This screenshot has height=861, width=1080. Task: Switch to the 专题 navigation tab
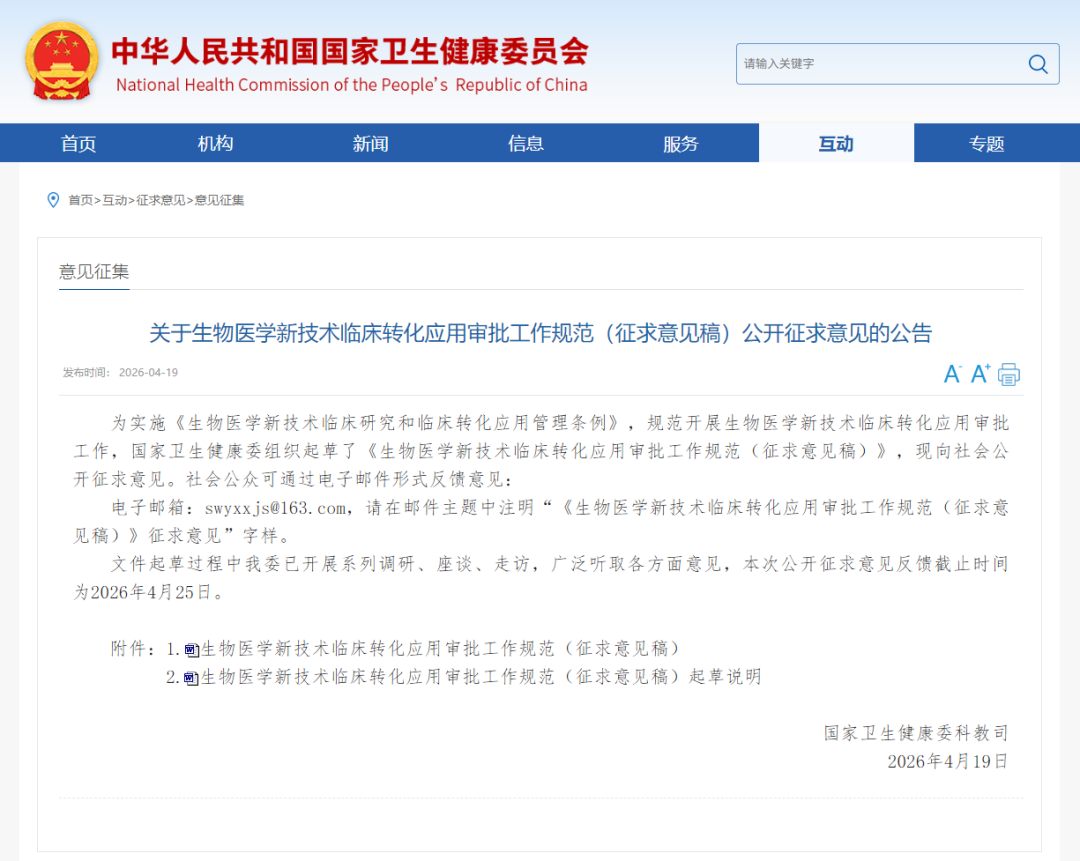point(991,143)
